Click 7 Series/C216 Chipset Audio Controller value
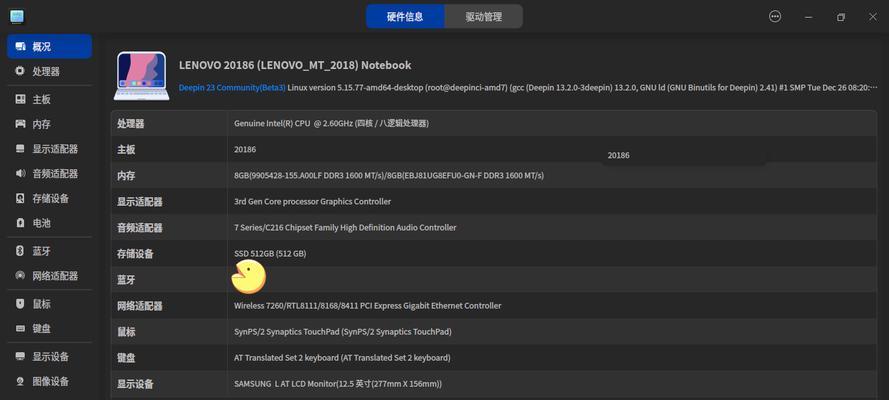 [345, 228]
